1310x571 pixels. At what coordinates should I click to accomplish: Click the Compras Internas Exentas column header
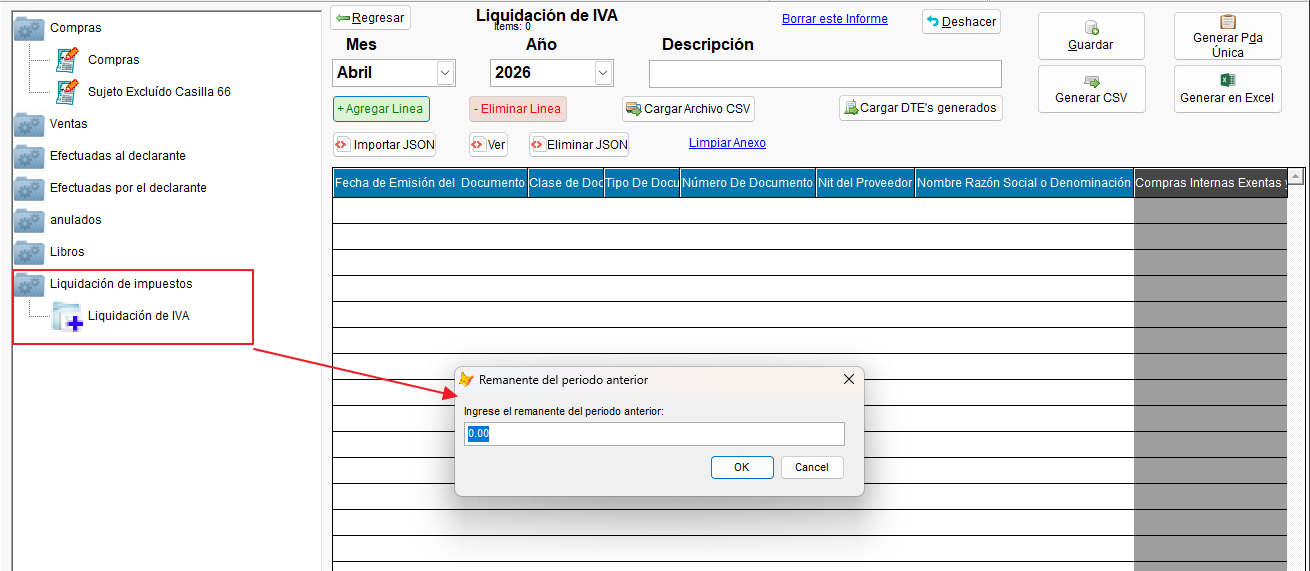tap(1210, 183)
